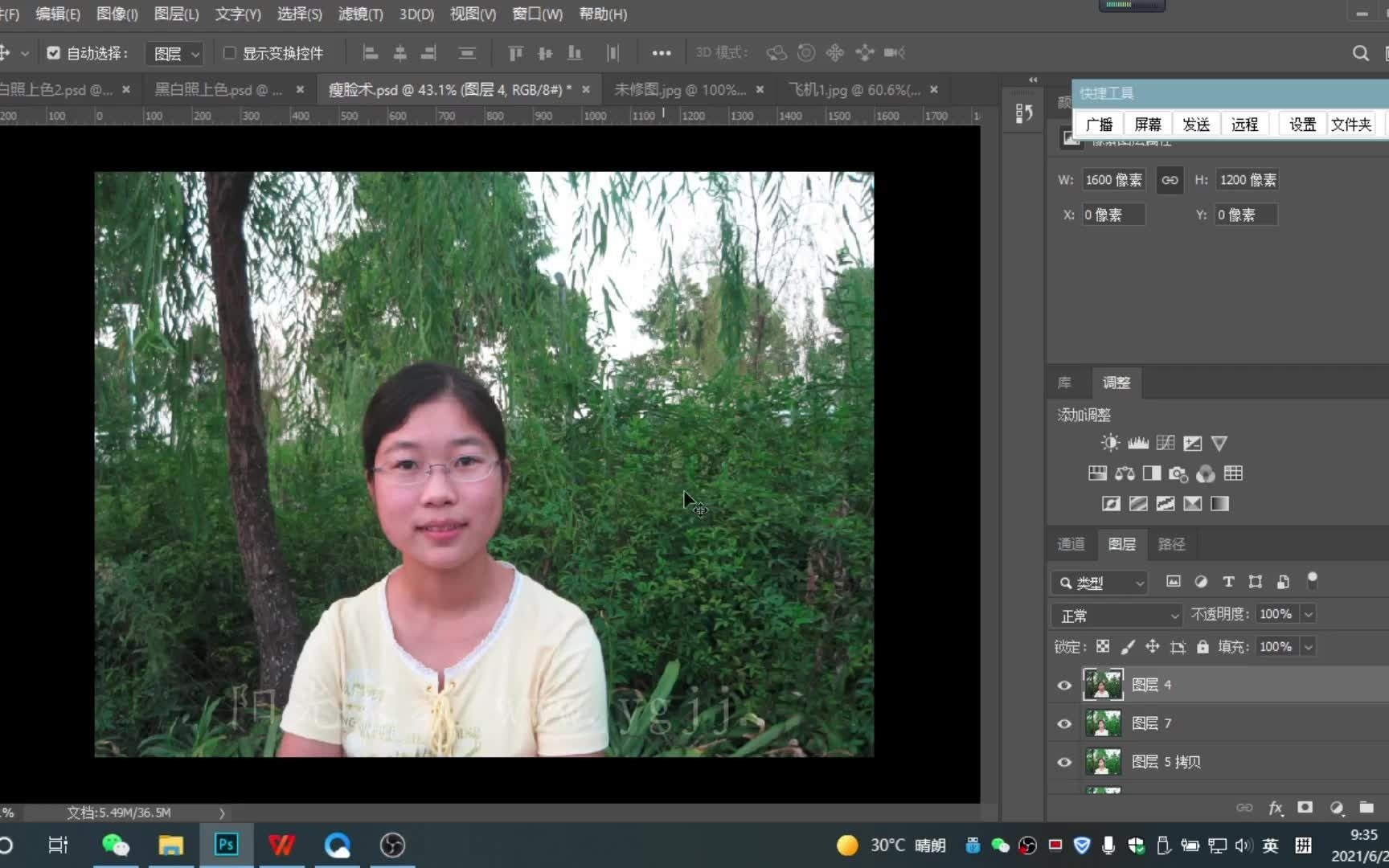Create a new layer mask
The width and height of the screenshot is (1389, 868).
coord(1305,808)
